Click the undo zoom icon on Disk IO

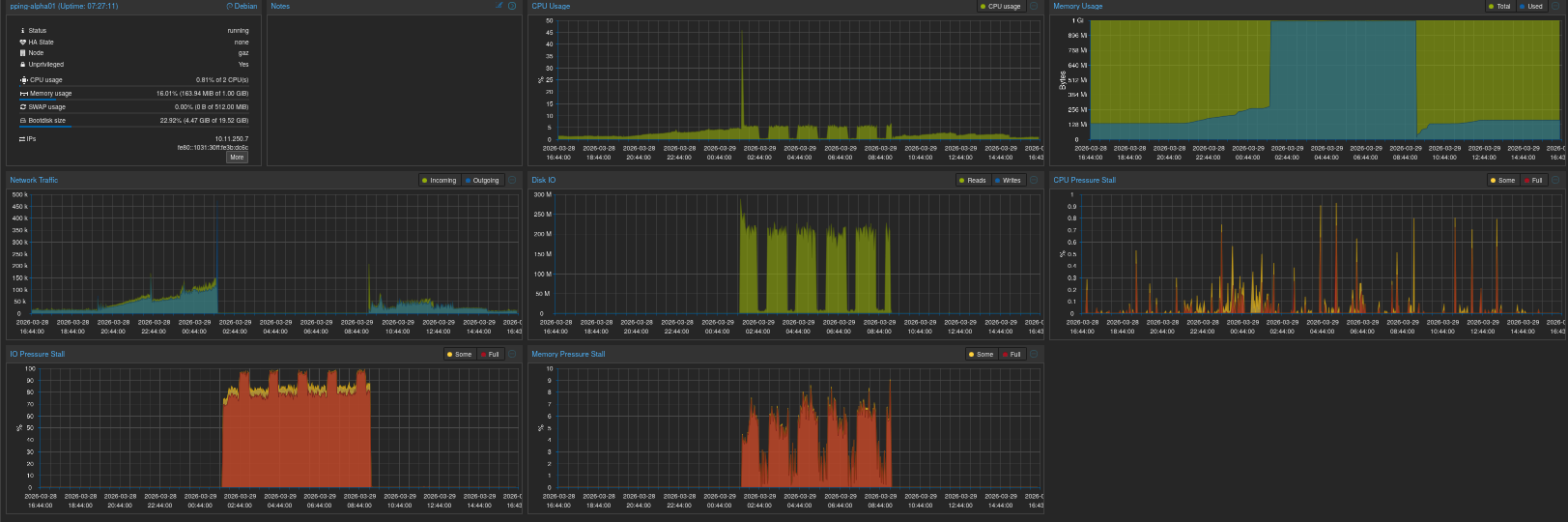tap(1034, 180)
